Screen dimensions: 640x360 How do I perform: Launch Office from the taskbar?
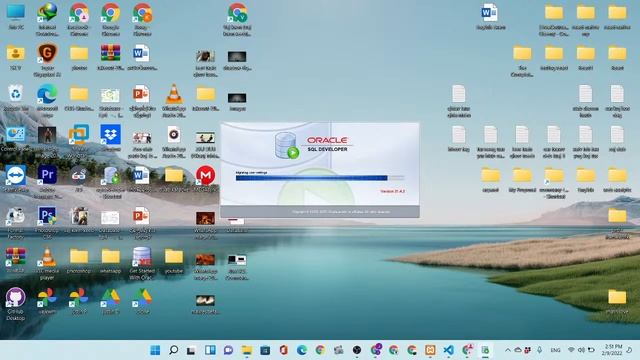[283, 350]
